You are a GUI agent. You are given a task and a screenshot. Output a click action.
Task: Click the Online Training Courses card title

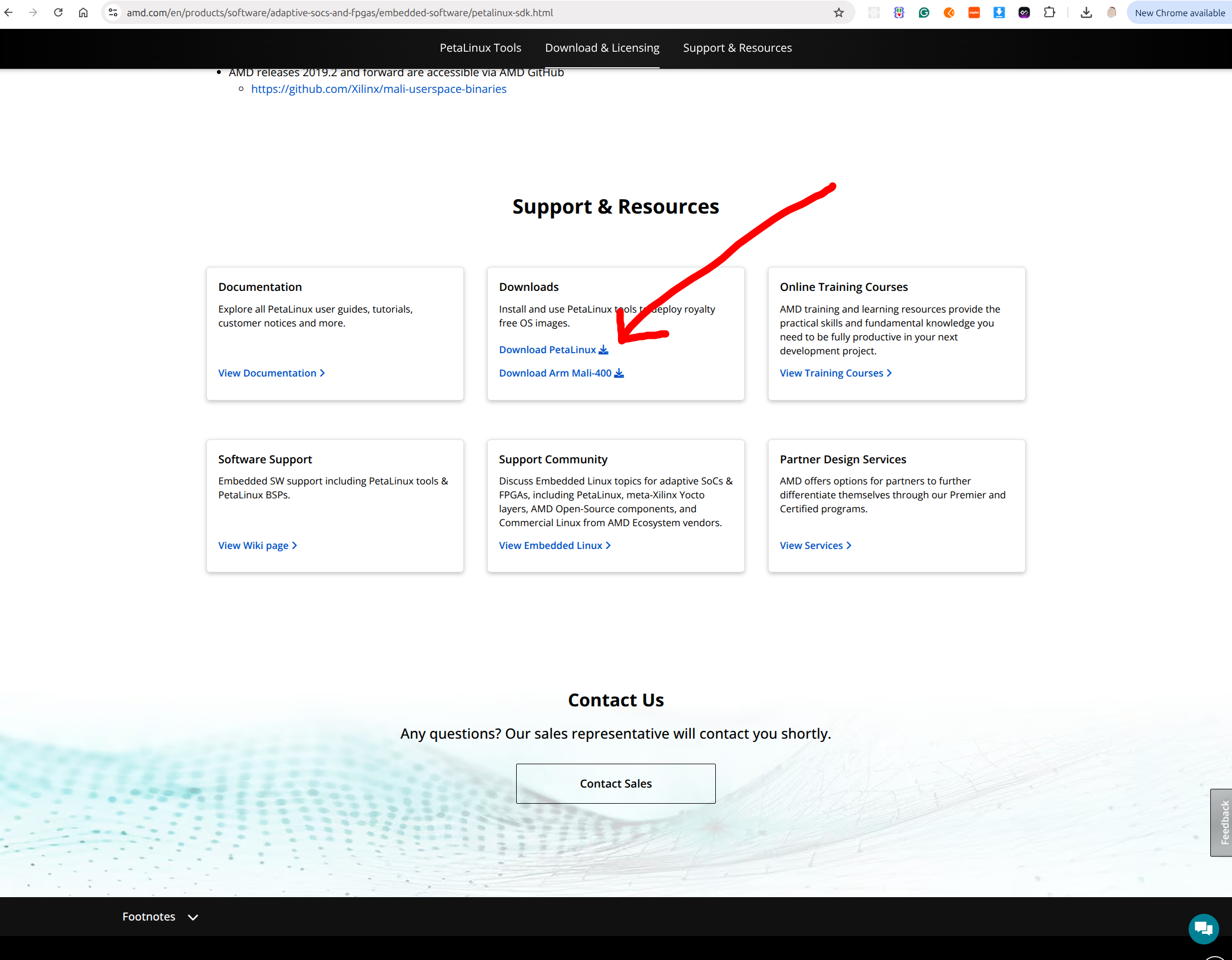coord(844,287)
